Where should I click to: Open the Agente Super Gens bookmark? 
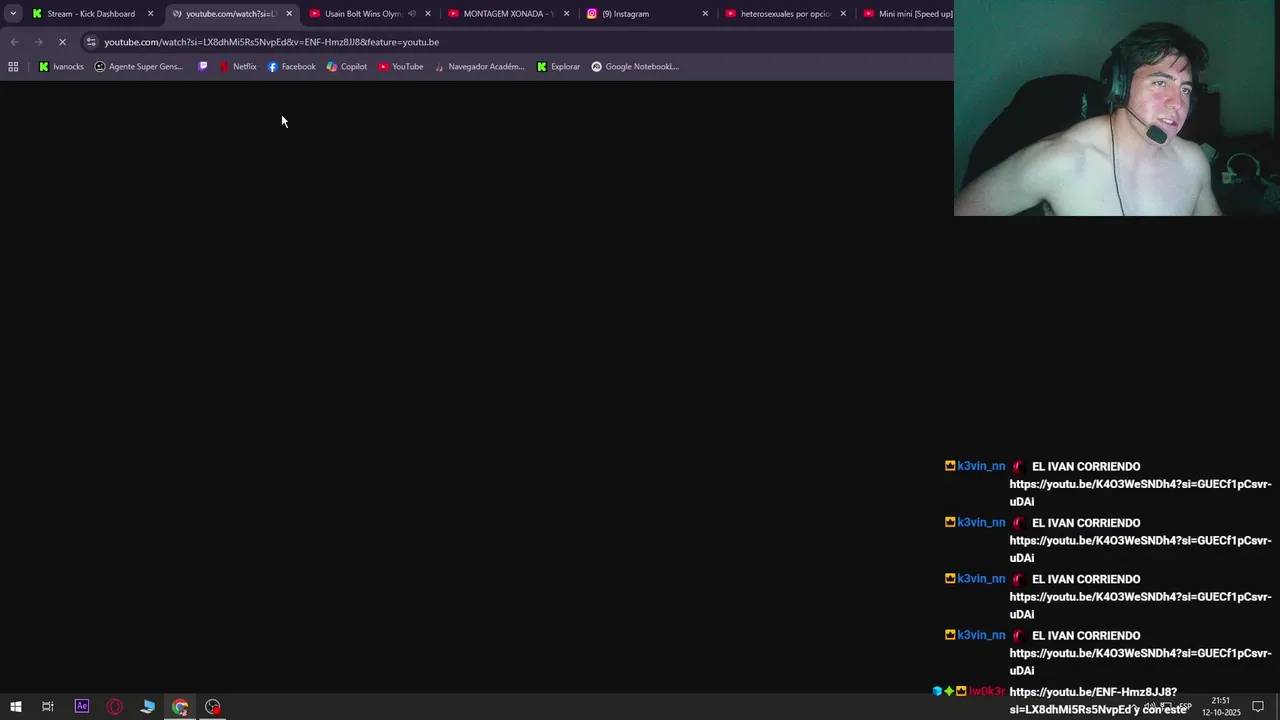tap(139, 67)
